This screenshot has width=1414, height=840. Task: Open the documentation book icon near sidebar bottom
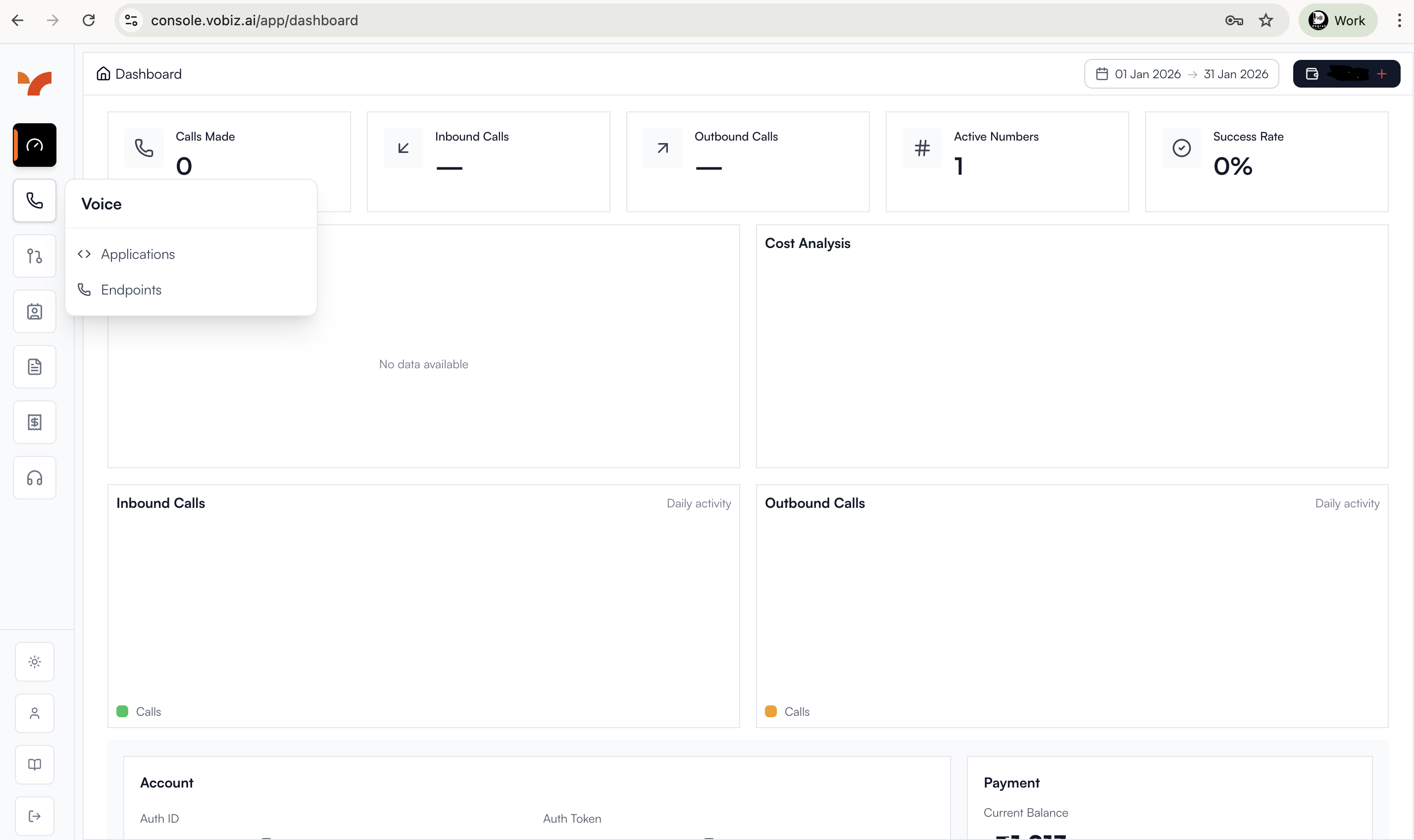34,764
